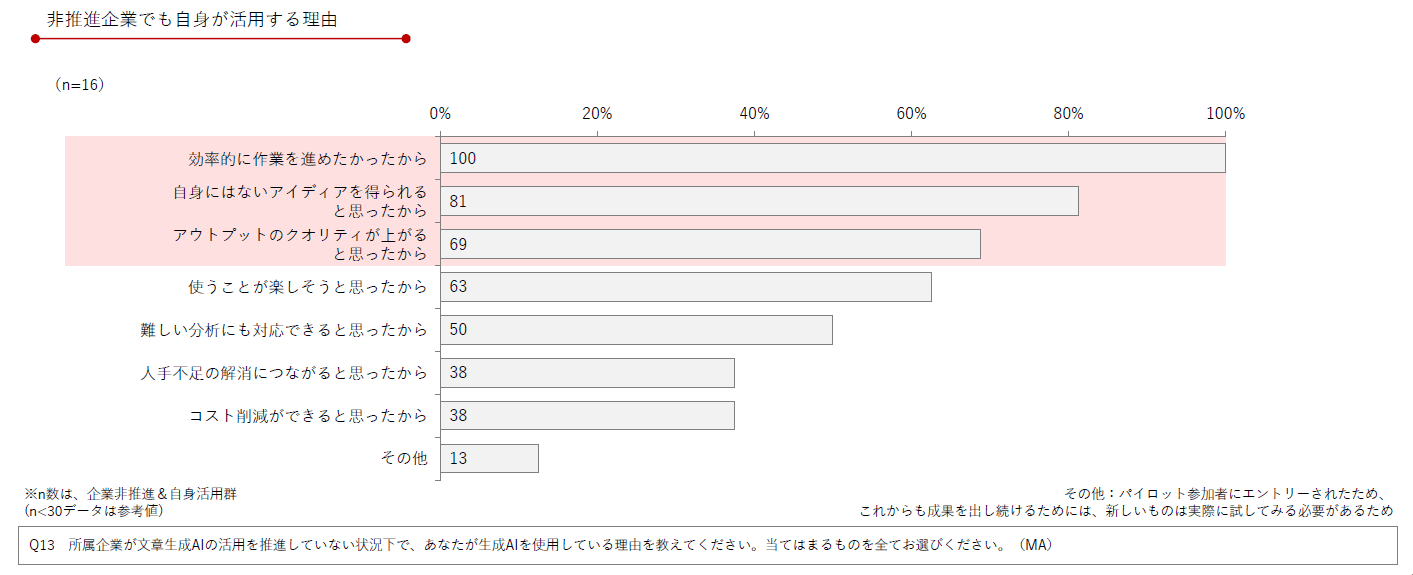Click the bar showing value 50
Image resolution: width=1413 pixels, height=575 pixels.
[x=636, y=330]
